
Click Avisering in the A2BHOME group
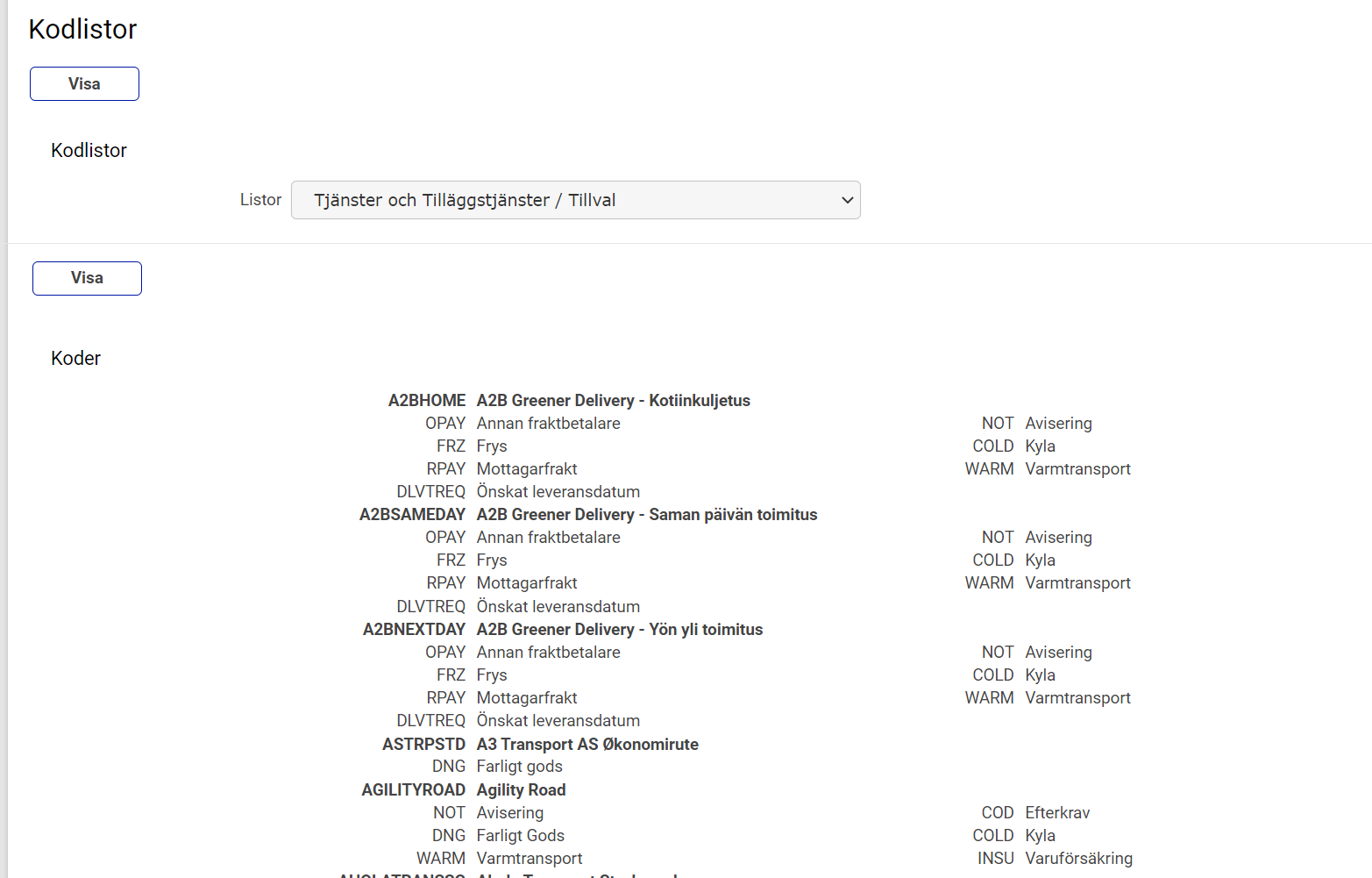1059,423
